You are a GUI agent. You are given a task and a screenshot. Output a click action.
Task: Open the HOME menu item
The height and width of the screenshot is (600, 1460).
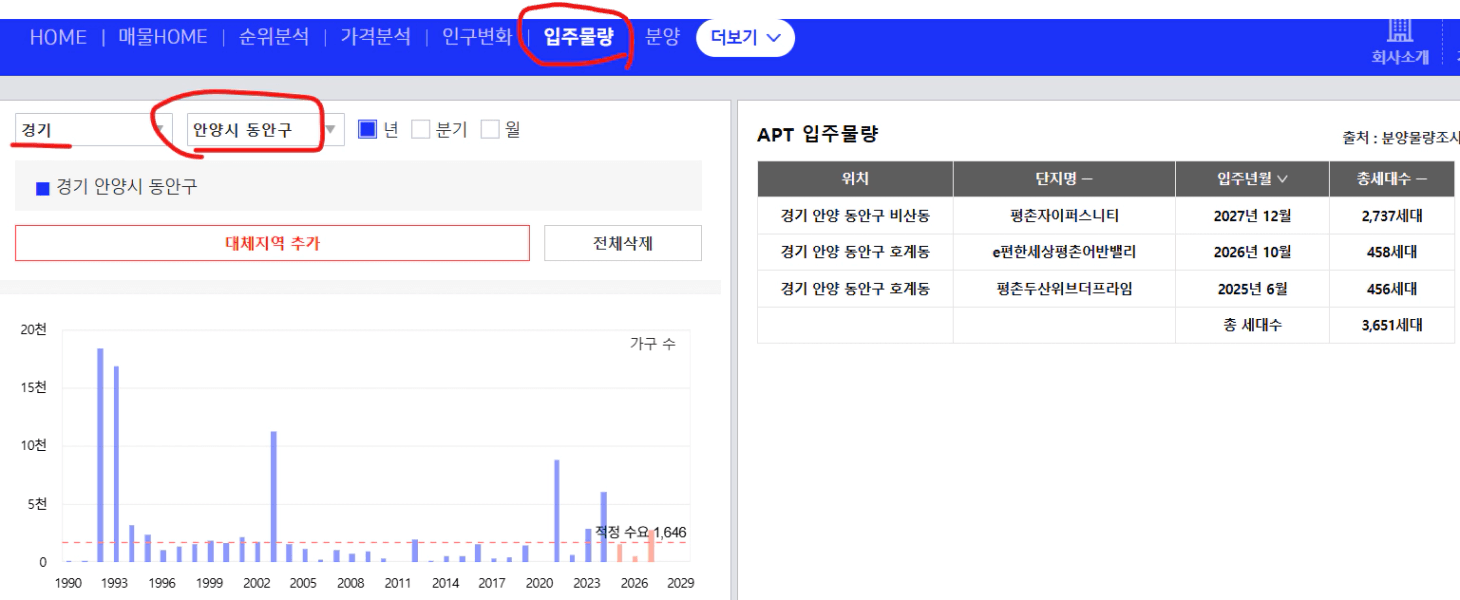point(58,38)
